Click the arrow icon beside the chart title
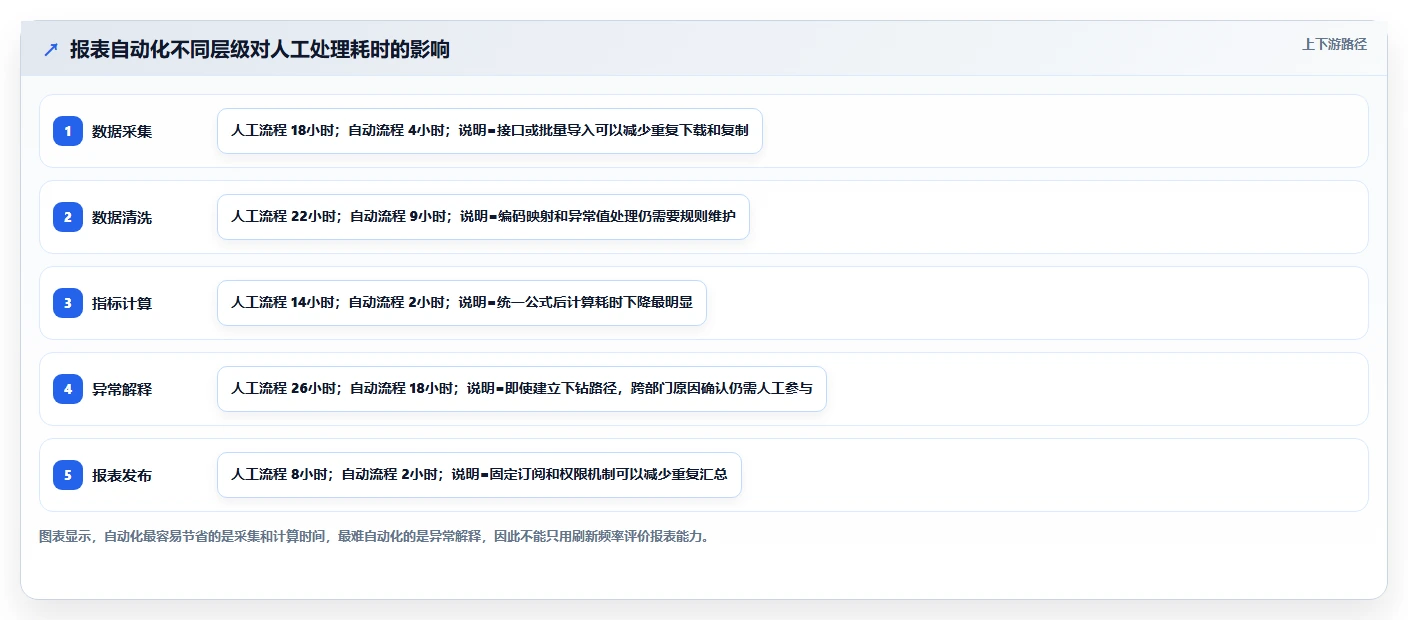 click(51, 50)
